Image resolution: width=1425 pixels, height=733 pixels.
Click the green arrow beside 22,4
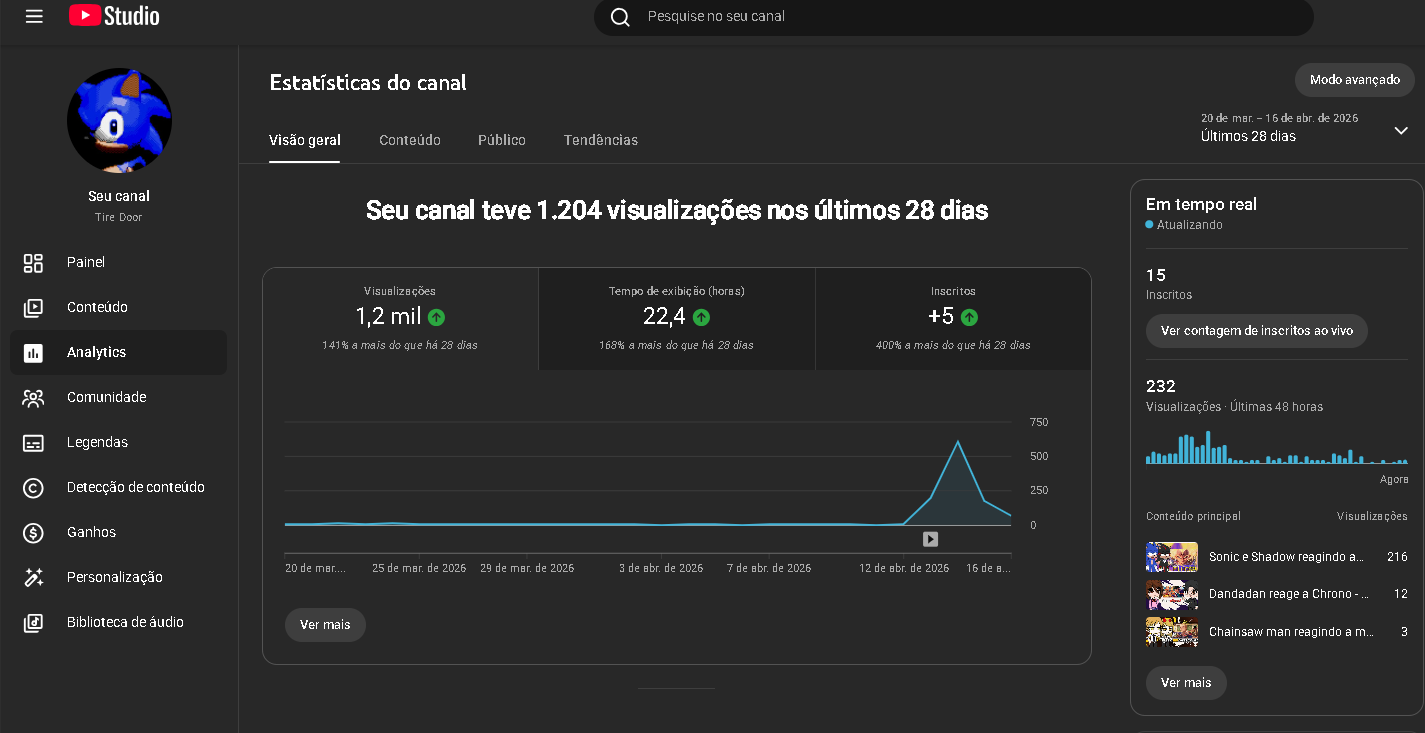(x=701, y=317)
